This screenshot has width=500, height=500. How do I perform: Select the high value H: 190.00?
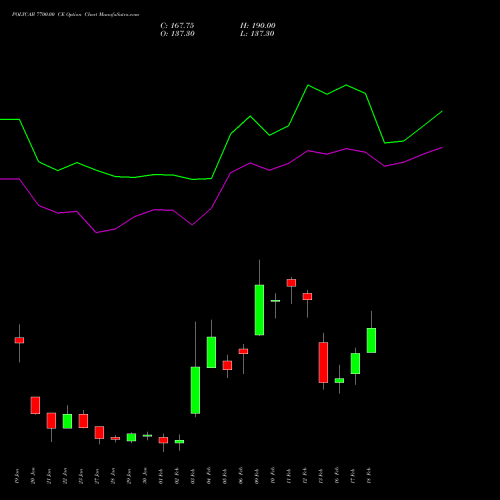click(258, 26)
